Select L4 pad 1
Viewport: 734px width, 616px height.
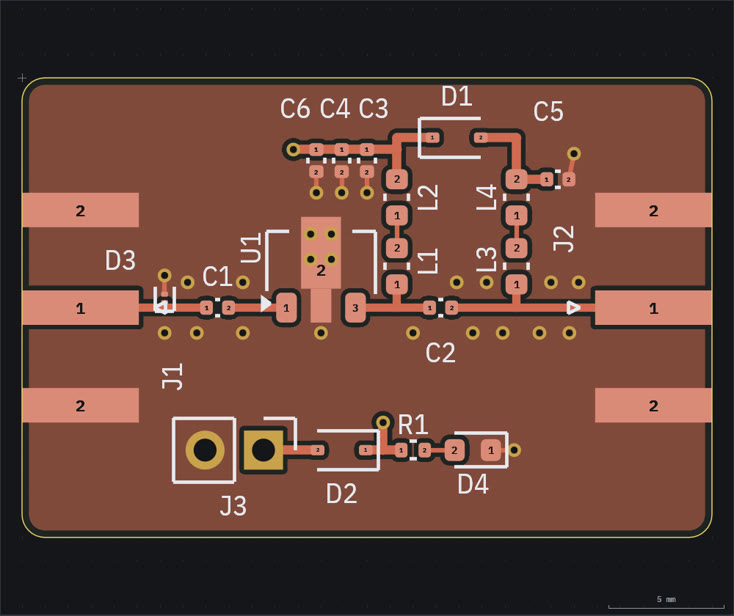point(516,215)
